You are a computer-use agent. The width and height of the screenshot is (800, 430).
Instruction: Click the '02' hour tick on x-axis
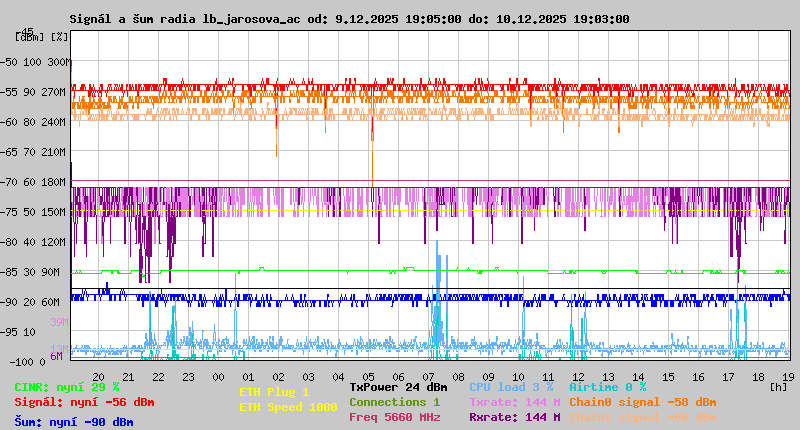point(279,377)
